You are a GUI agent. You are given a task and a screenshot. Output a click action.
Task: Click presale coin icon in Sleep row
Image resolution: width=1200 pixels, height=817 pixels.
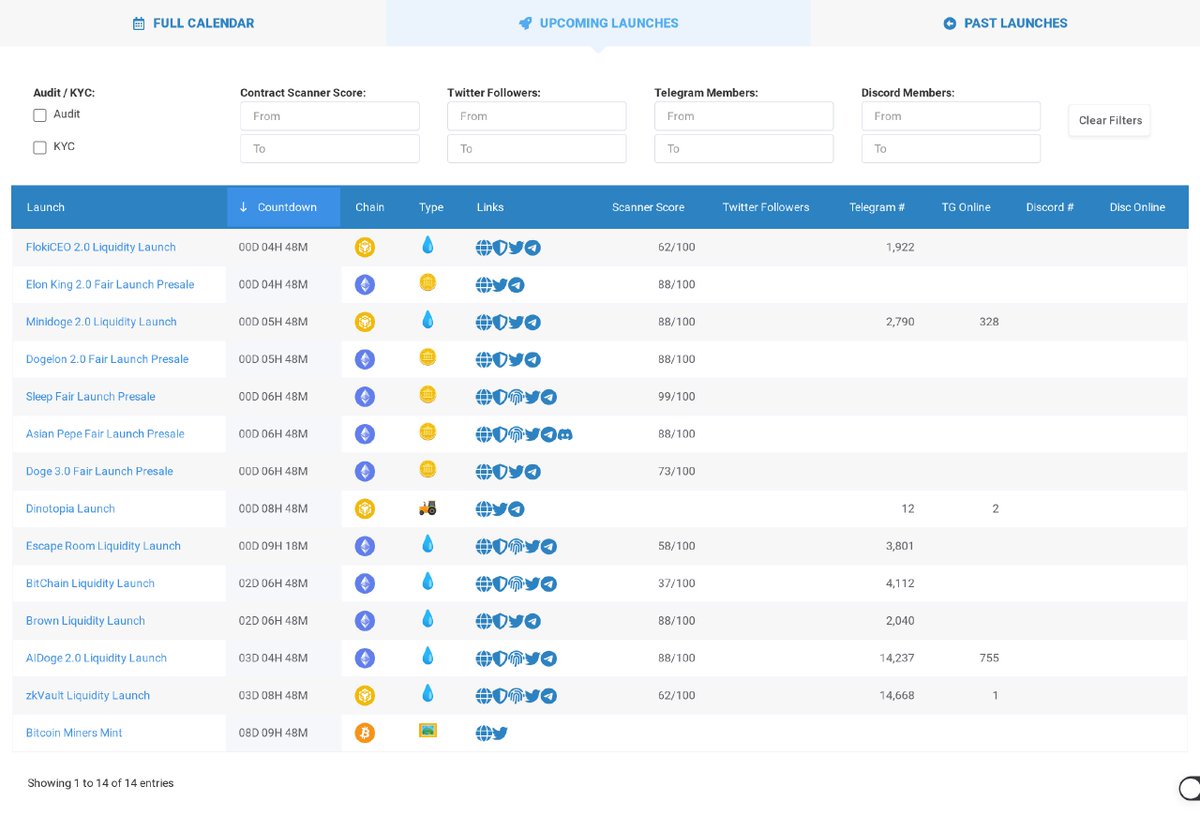pyautogui.click(x=428, y=394)
